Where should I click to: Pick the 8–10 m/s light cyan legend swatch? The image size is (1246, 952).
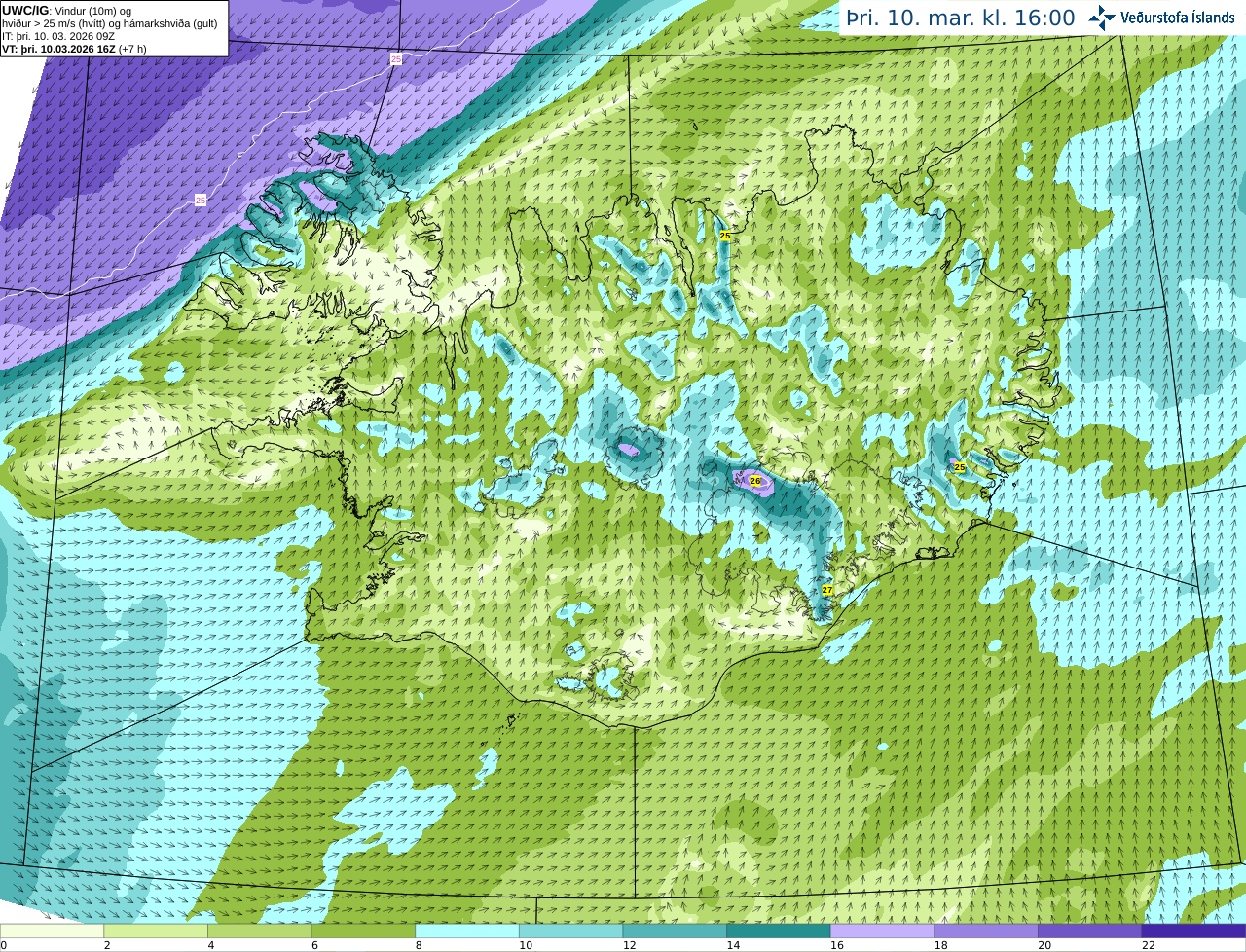(467, 931)
